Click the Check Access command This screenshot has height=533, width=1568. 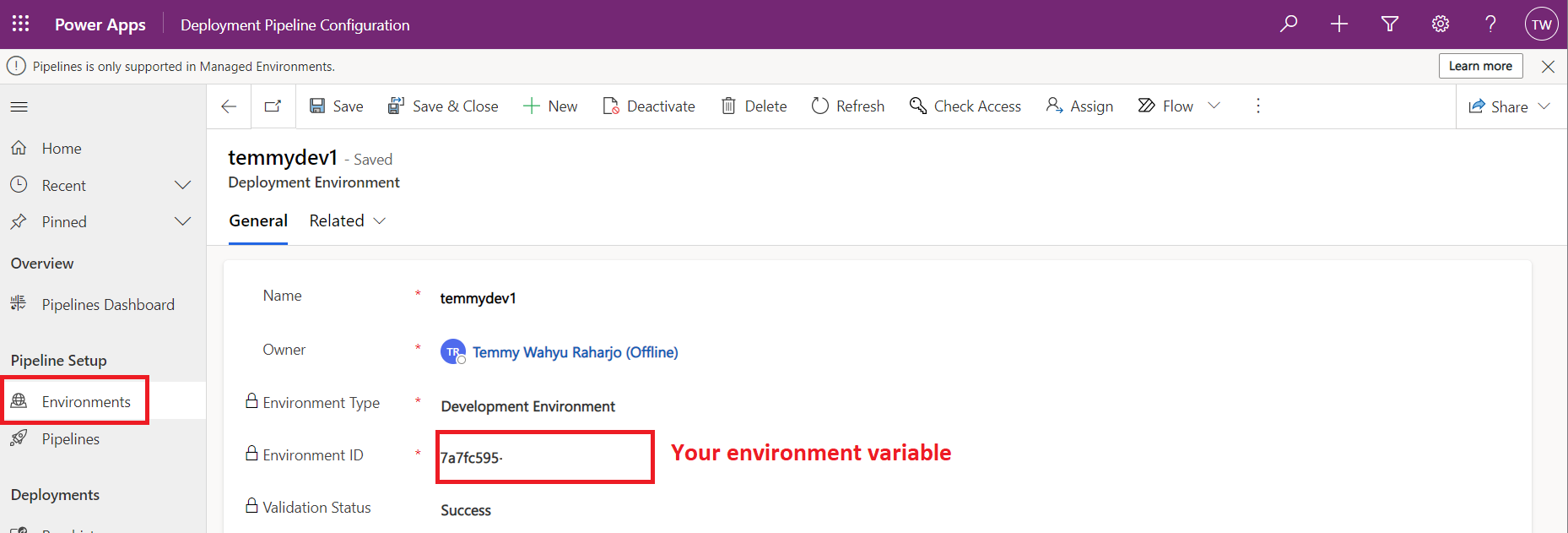[965, 106]
